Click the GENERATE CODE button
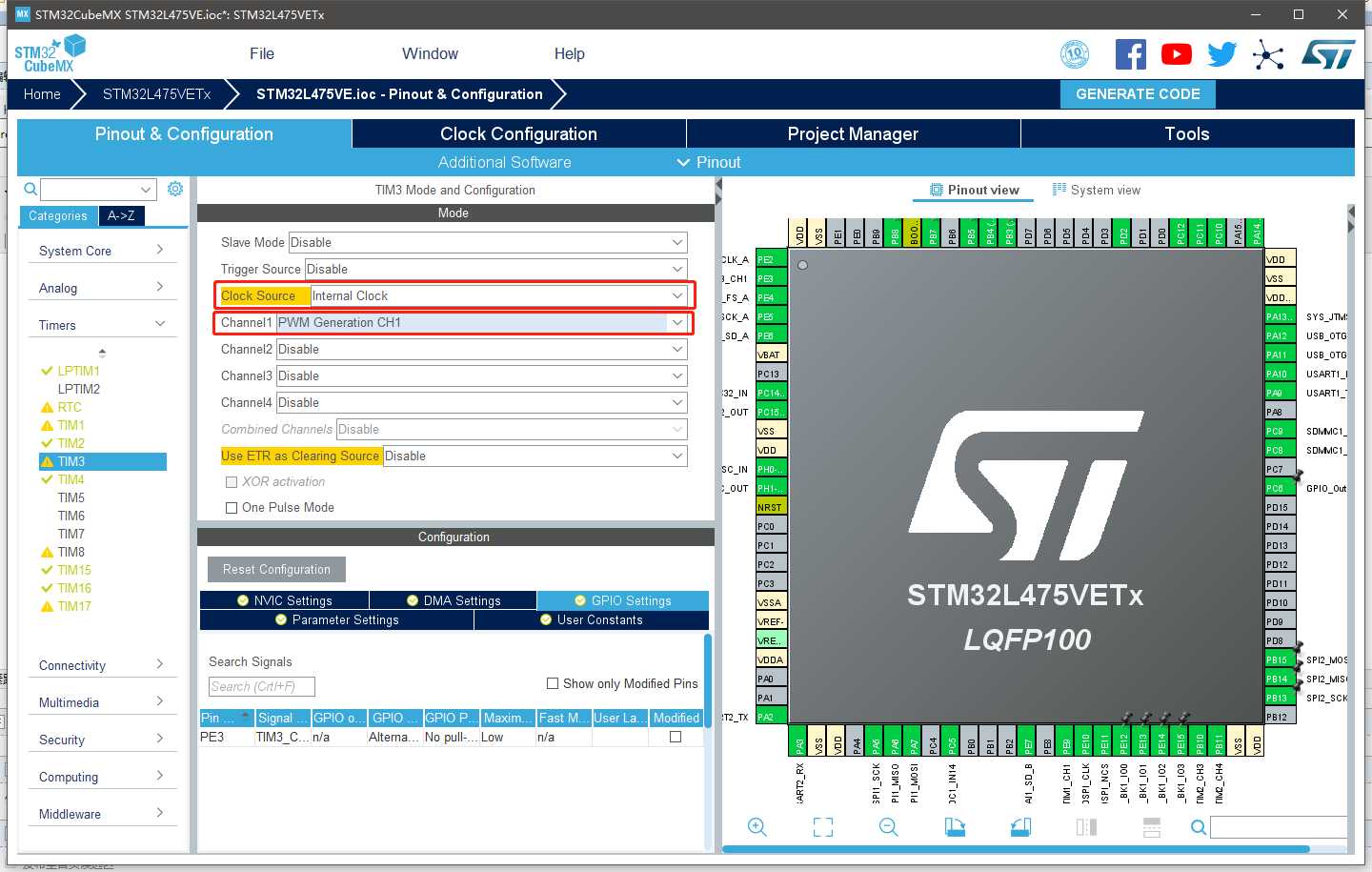This screenshot has height=872, width=1372. (1138, 94)
